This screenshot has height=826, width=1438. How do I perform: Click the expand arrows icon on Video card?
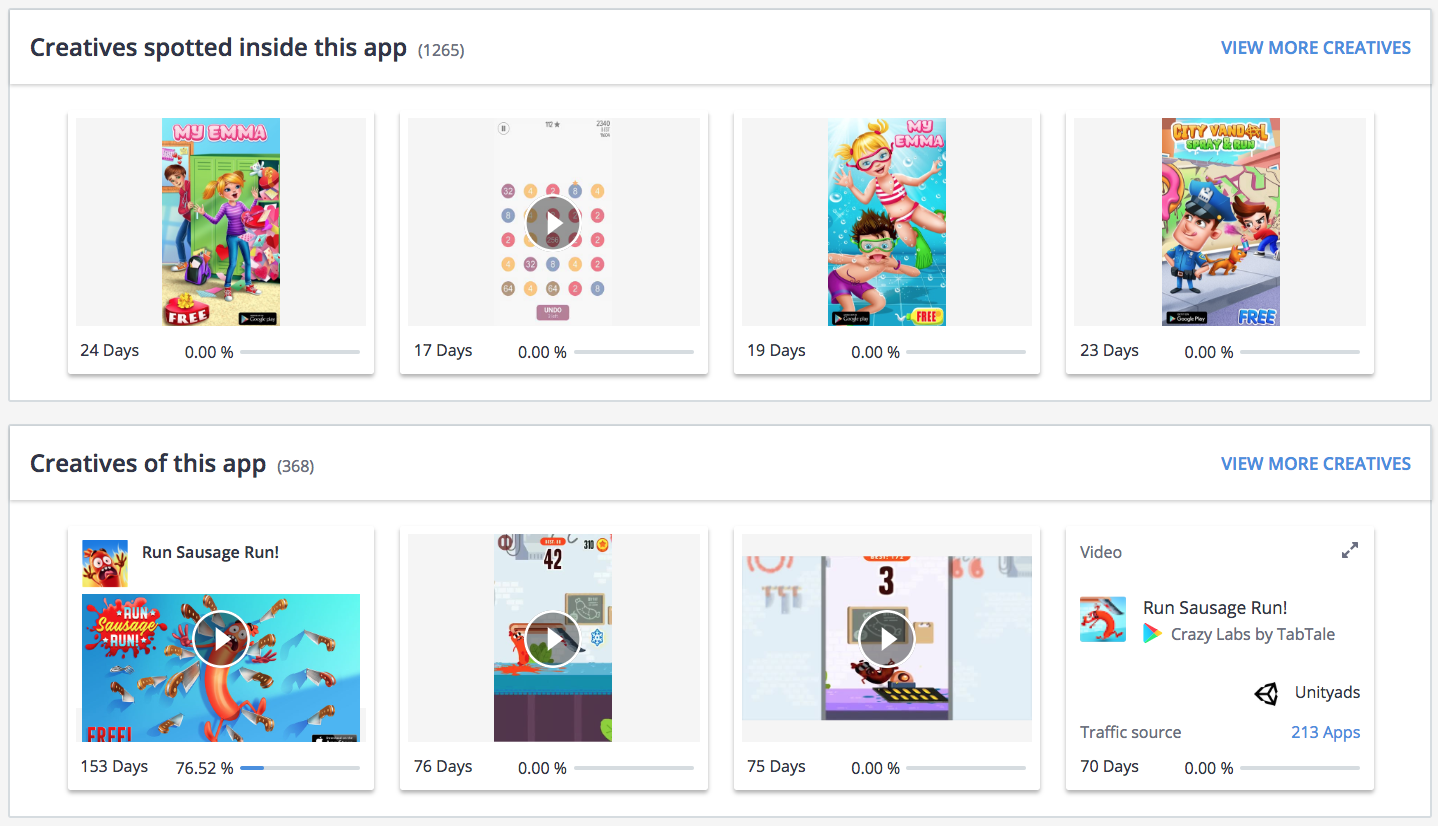tap(1350, 550)
